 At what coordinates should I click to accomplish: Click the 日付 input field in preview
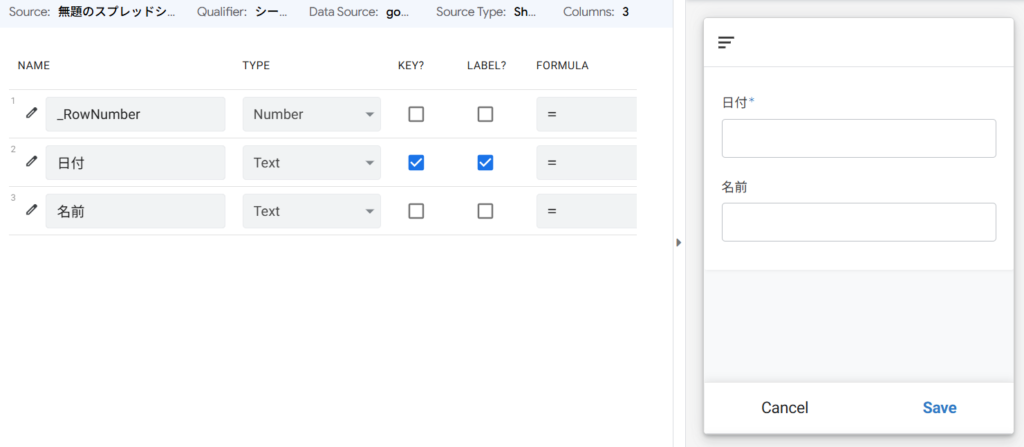pyautogui.click(x=858, y=138)
